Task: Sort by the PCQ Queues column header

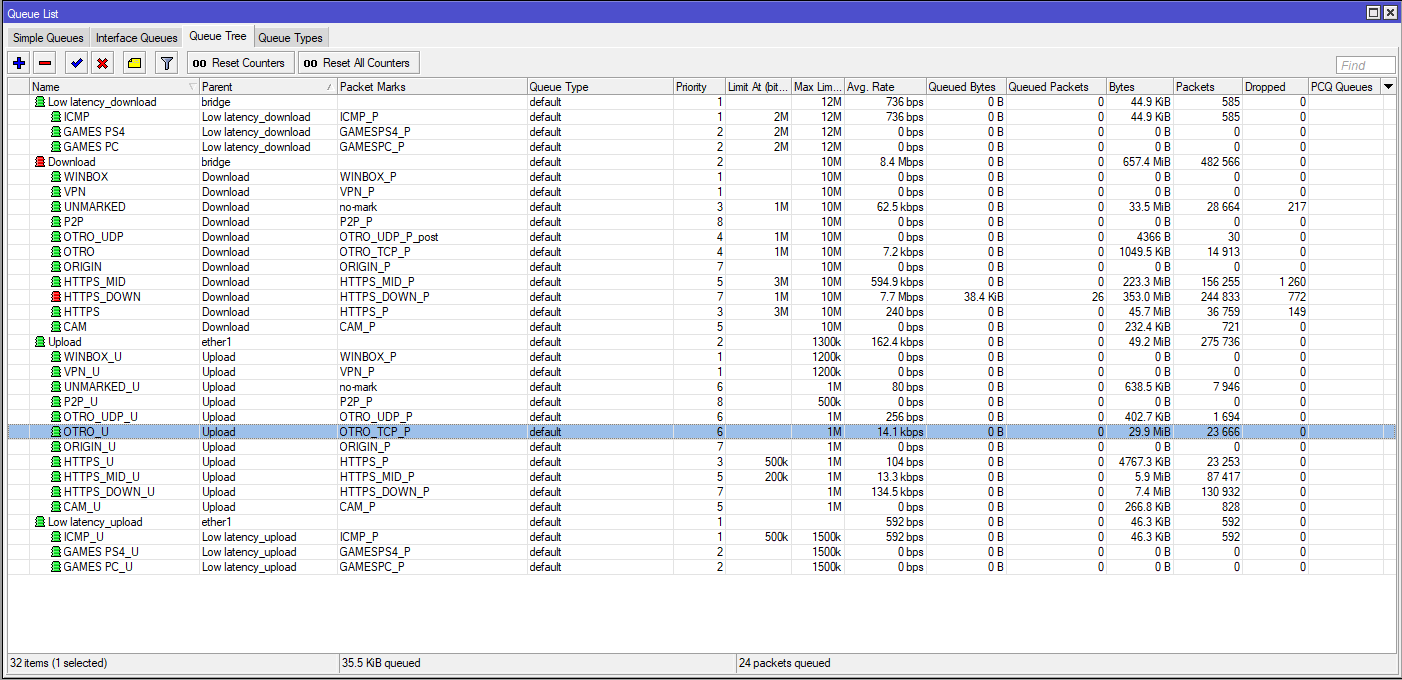Action: (1344, 87)
